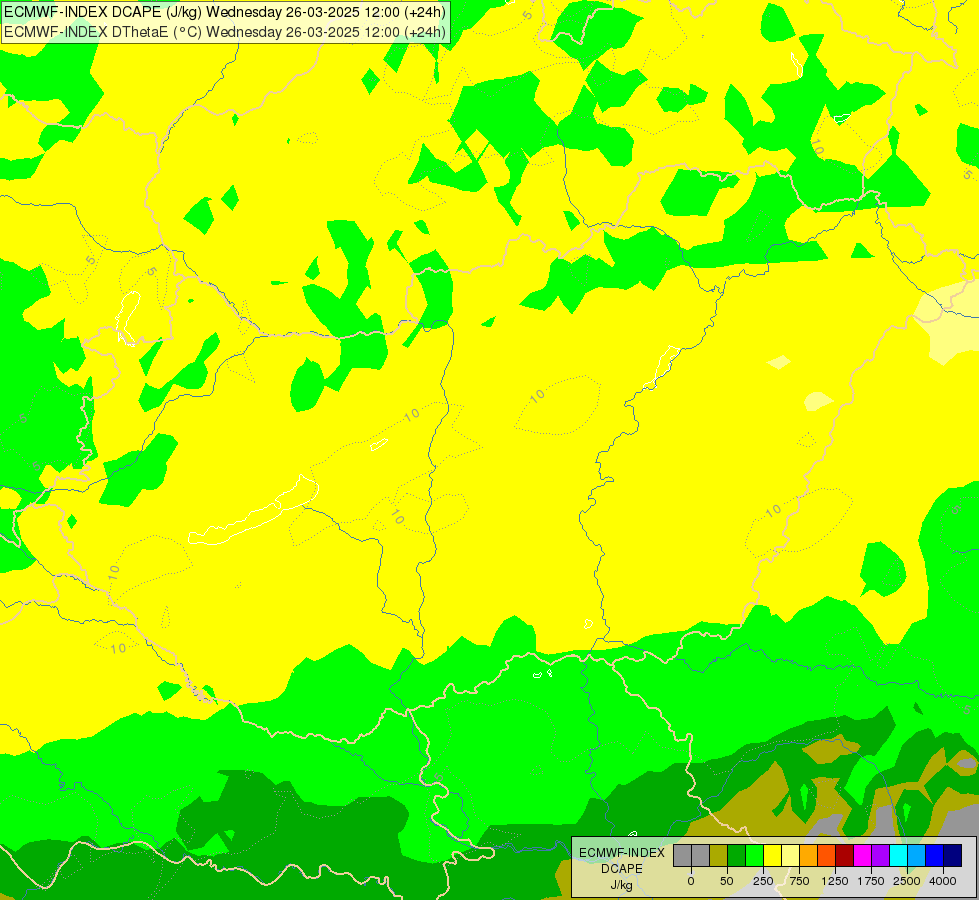Click the dark red legend swatch

(845, 856)
